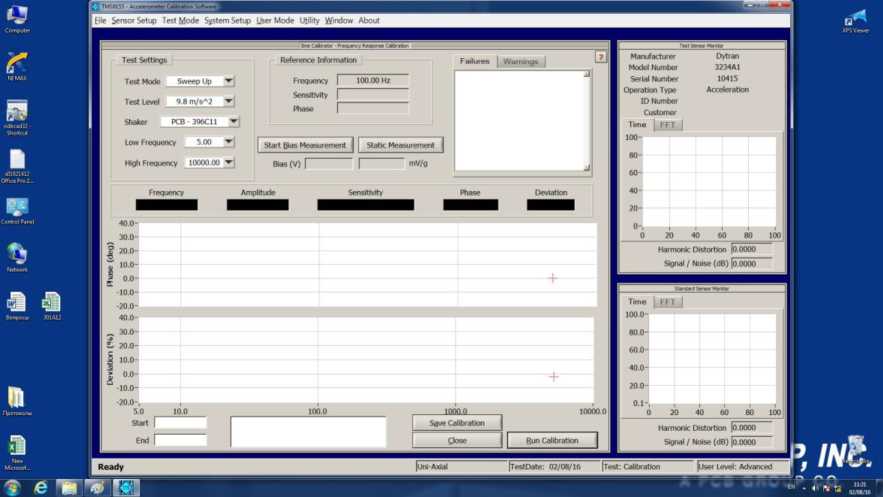Click the file explorer folder taskbar icon
This screenshot has height=497, width=883.
(69, 487)
